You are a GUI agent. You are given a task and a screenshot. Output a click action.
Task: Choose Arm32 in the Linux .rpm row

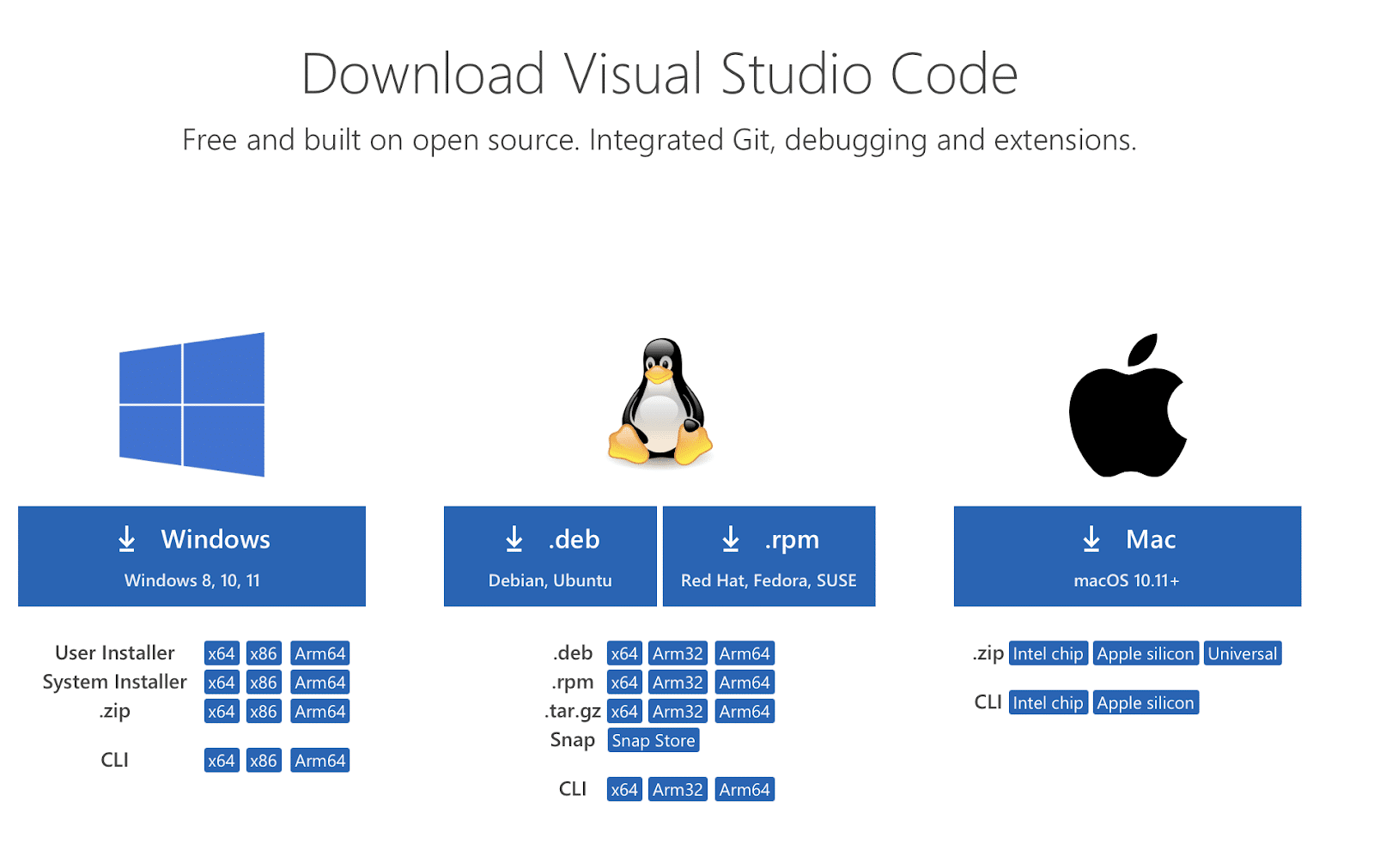[678, 683]
